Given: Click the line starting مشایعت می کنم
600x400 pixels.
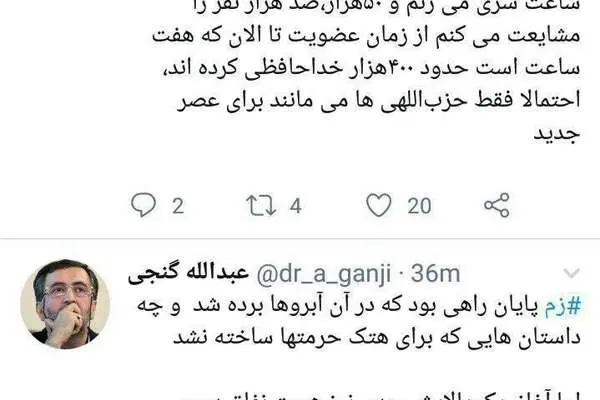Looking at the screenshot, I should pos(366,36).
